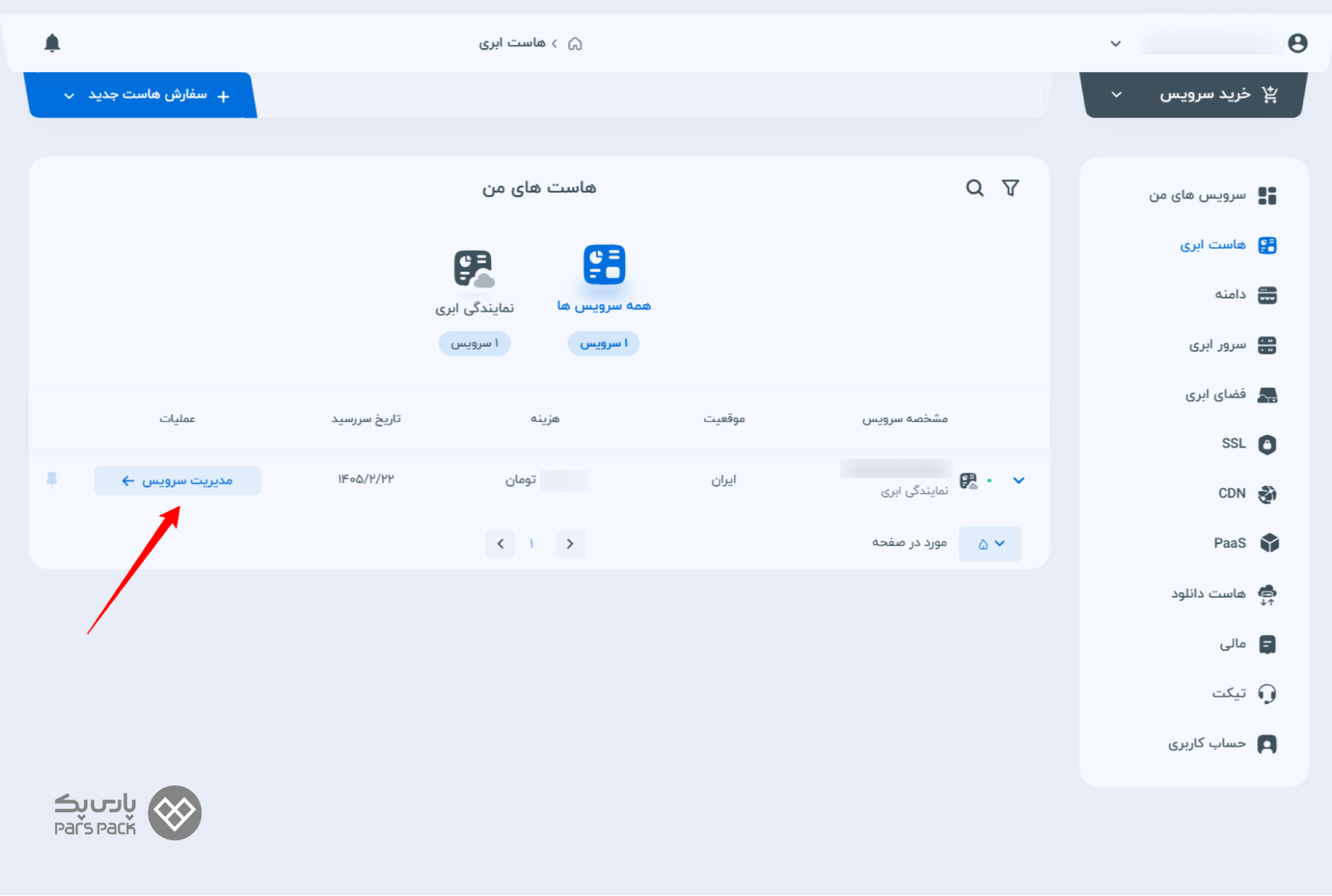Viewport: 1332px width, 896px height.
Task: Click the filter funnel icon
Action: (1010, 188)
